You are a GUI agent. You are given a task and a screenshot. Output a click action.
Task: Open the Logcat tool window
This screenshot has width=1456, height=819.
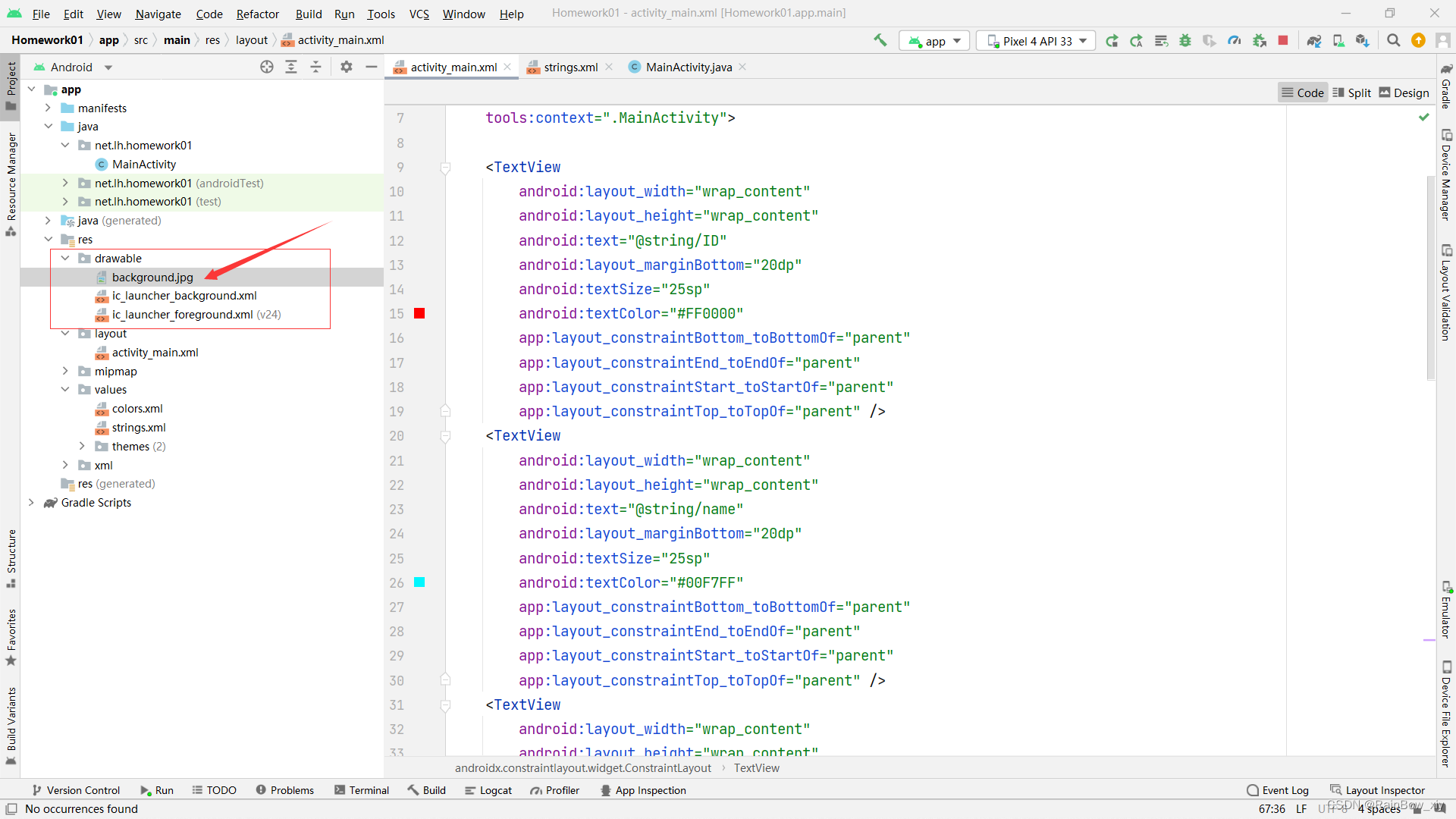coord(488,790)
